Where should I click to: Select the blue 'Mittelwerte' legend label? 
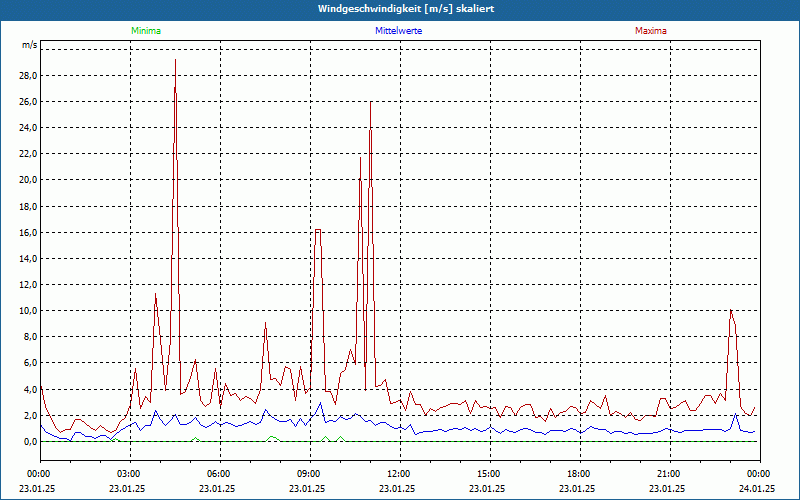(x=398, y=31)
